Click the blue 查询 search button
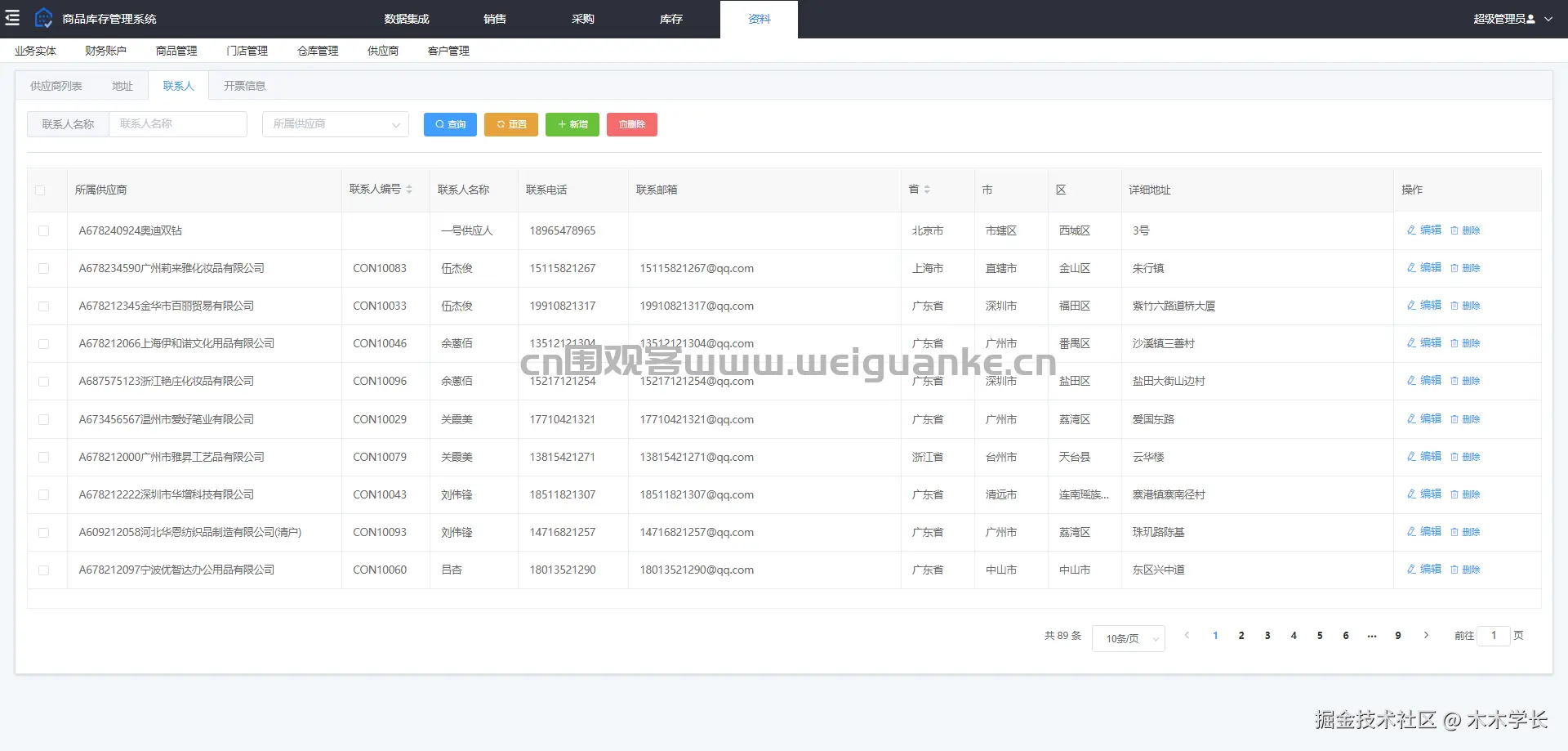The image size is (1568, 751). tap(450, 124)
